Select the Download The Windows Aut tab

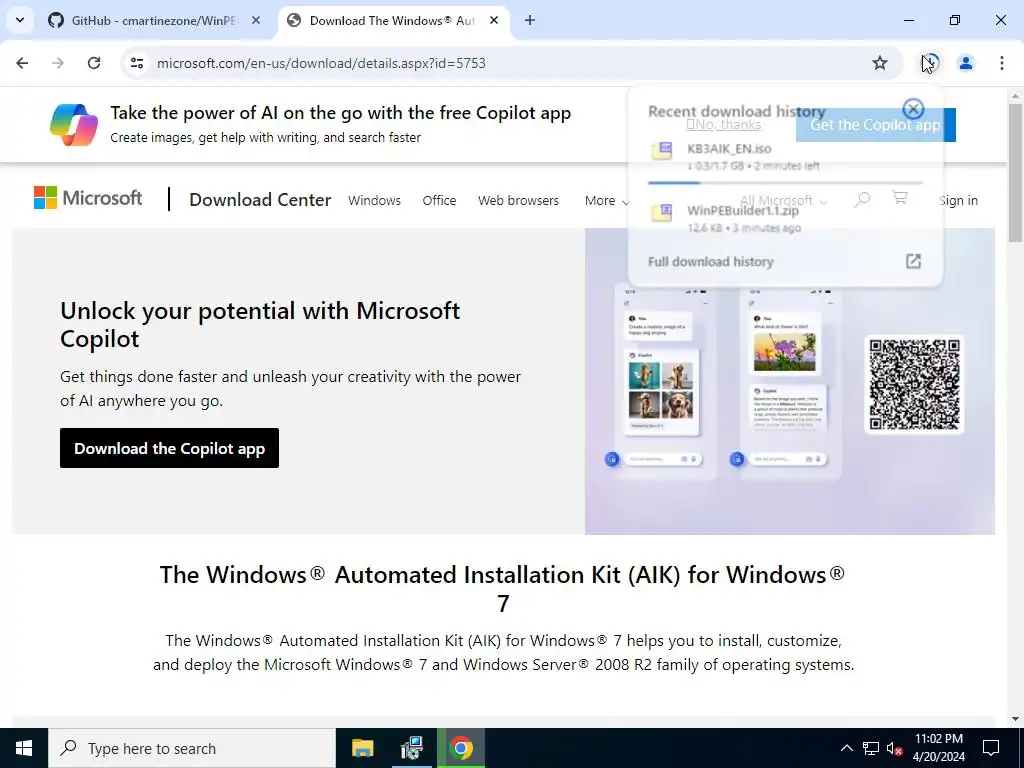tap(392, 20)
